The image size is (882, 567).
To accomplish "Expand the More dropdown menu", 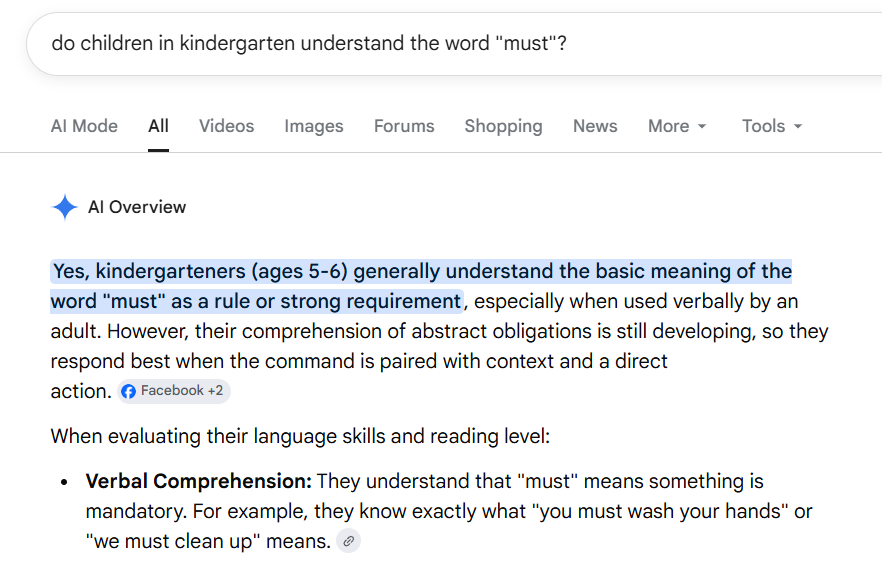I will (x=677, y=126).
